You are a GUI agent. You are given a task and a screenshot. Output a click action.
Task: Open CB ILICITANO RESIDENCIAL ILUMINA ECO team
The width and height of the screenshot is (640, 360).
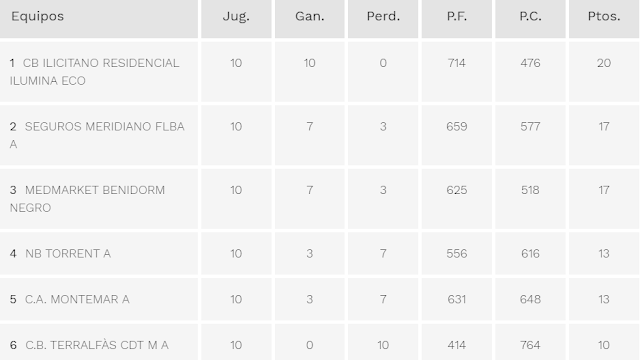point(94,72)
